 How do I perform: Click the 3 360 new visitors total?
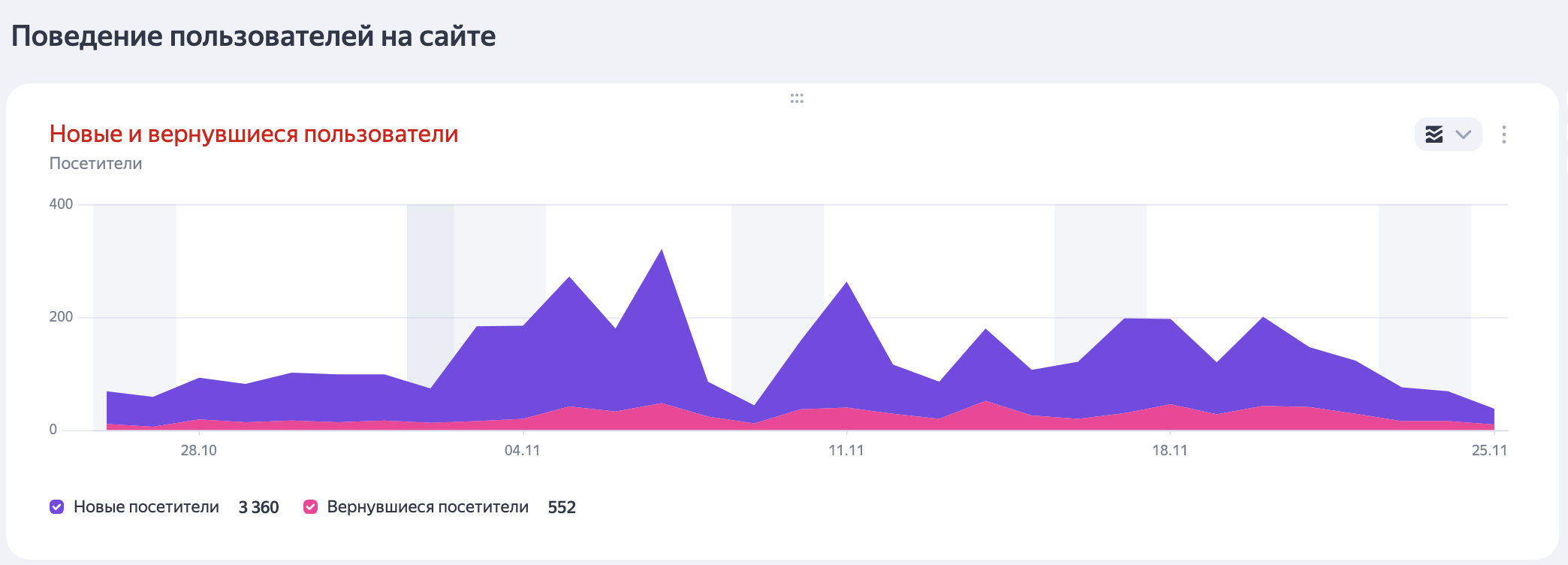pos(258,507)
